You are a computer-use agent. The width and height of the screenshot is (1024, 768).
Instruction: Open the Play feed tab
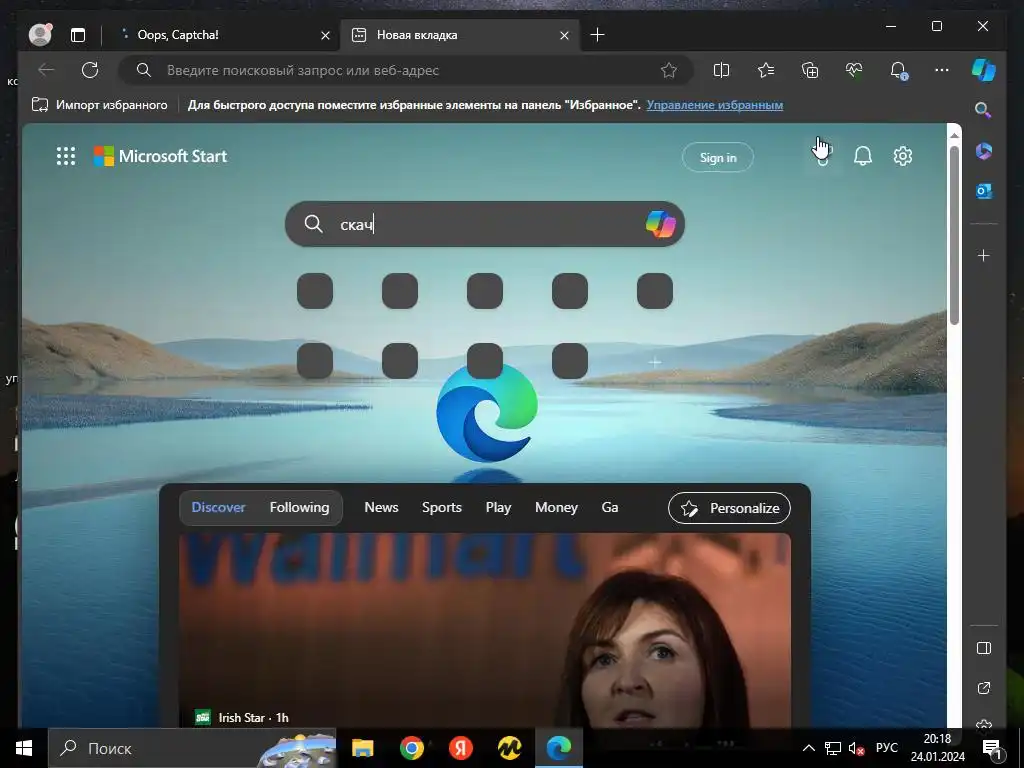(x=498, y=507)
